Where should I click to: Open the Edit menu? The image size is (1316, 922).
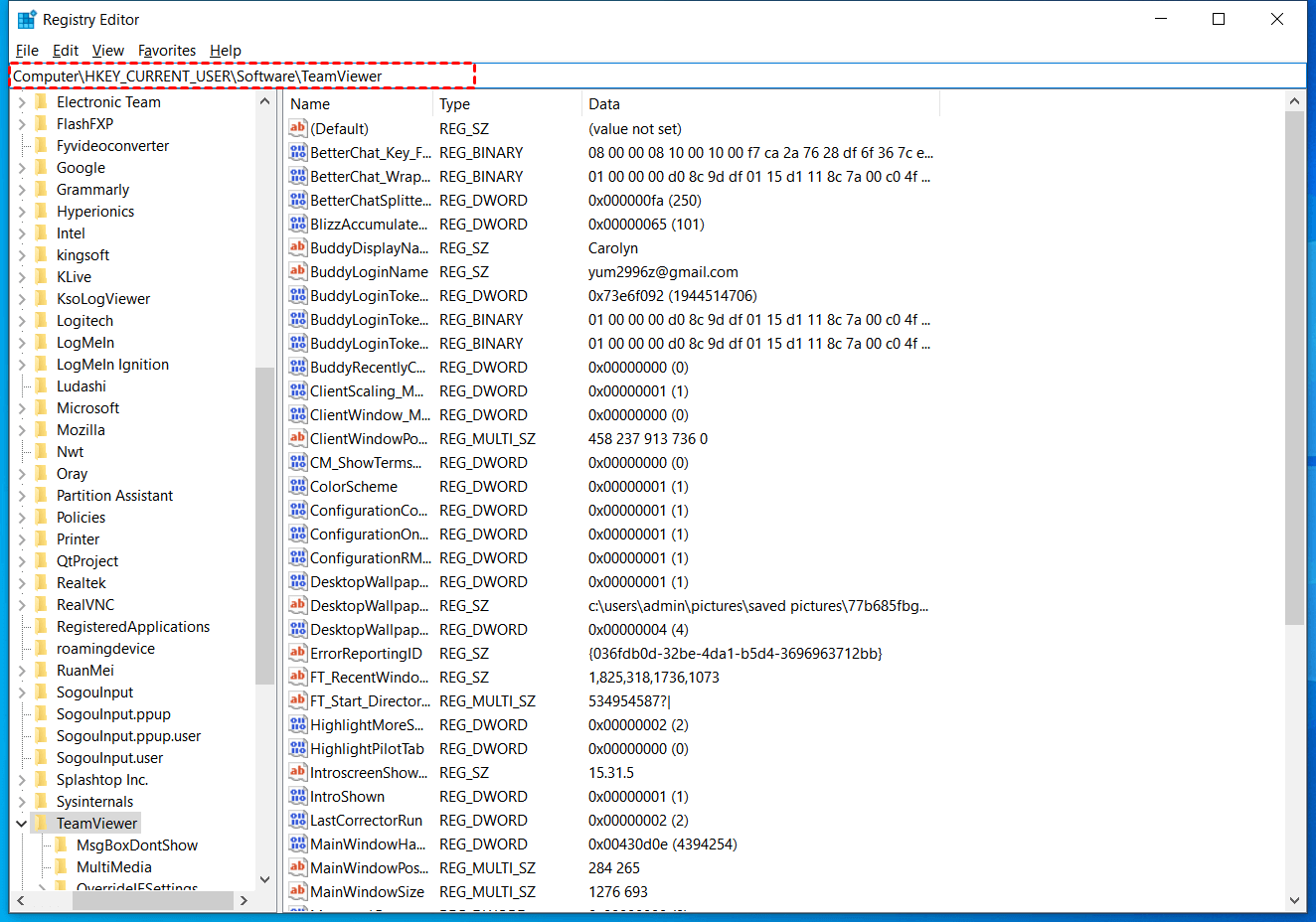pyautogui.click(x=65, y=51)
